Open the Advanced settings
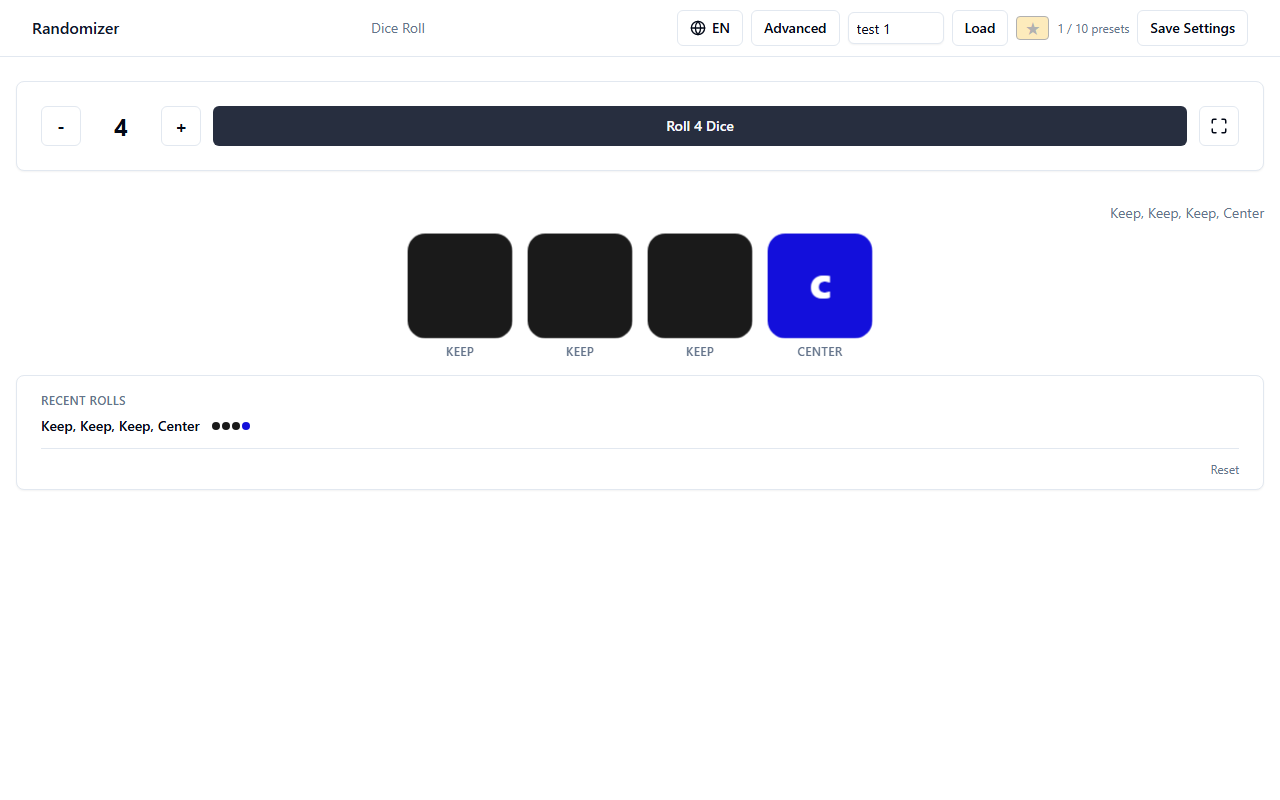Image resolution: width=1280 pixels, height=800 pixels. point(795,28)
